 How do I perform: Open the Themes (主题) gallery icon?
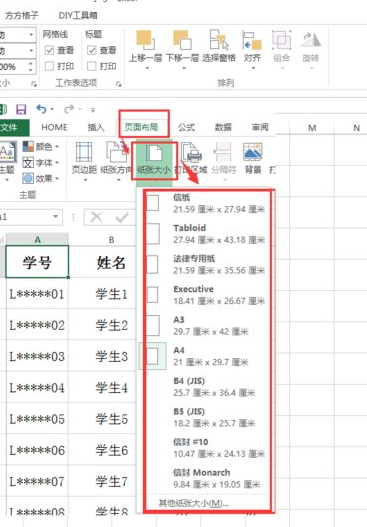[x=7, y=152]
